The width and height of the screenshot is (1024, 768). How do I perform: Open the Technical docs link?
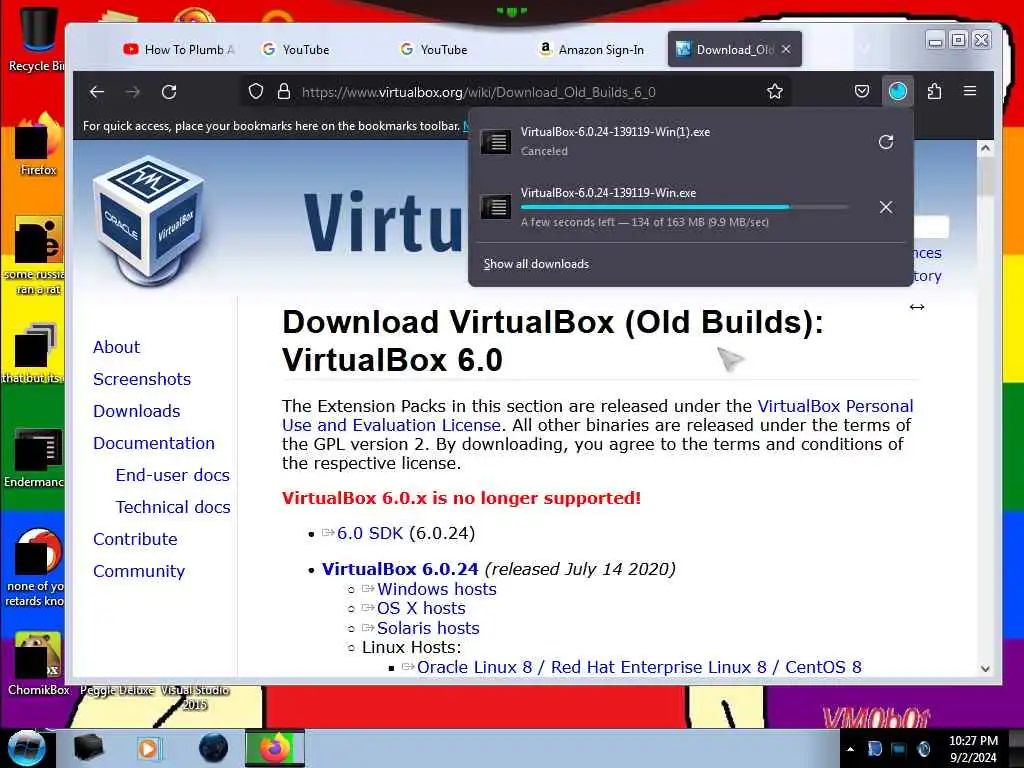172,507
